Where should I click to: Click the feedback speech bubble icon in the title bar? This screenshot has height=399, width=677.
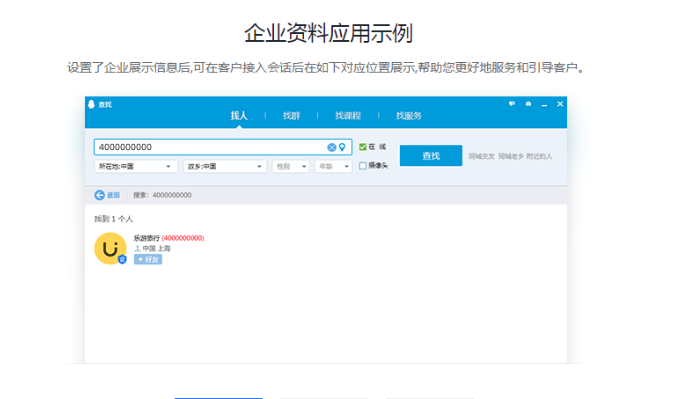pos(512,104)
